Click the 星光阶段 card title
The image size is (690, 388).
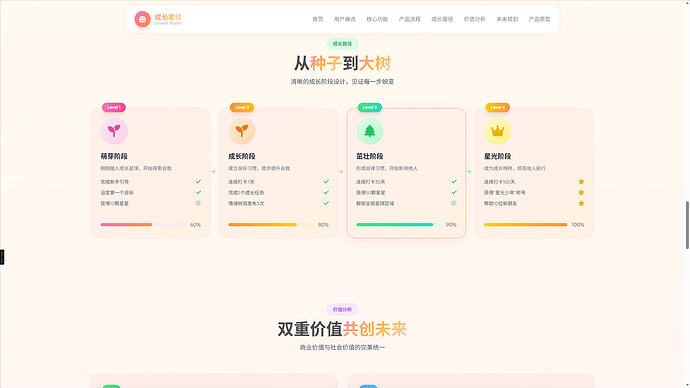[497, 156]
